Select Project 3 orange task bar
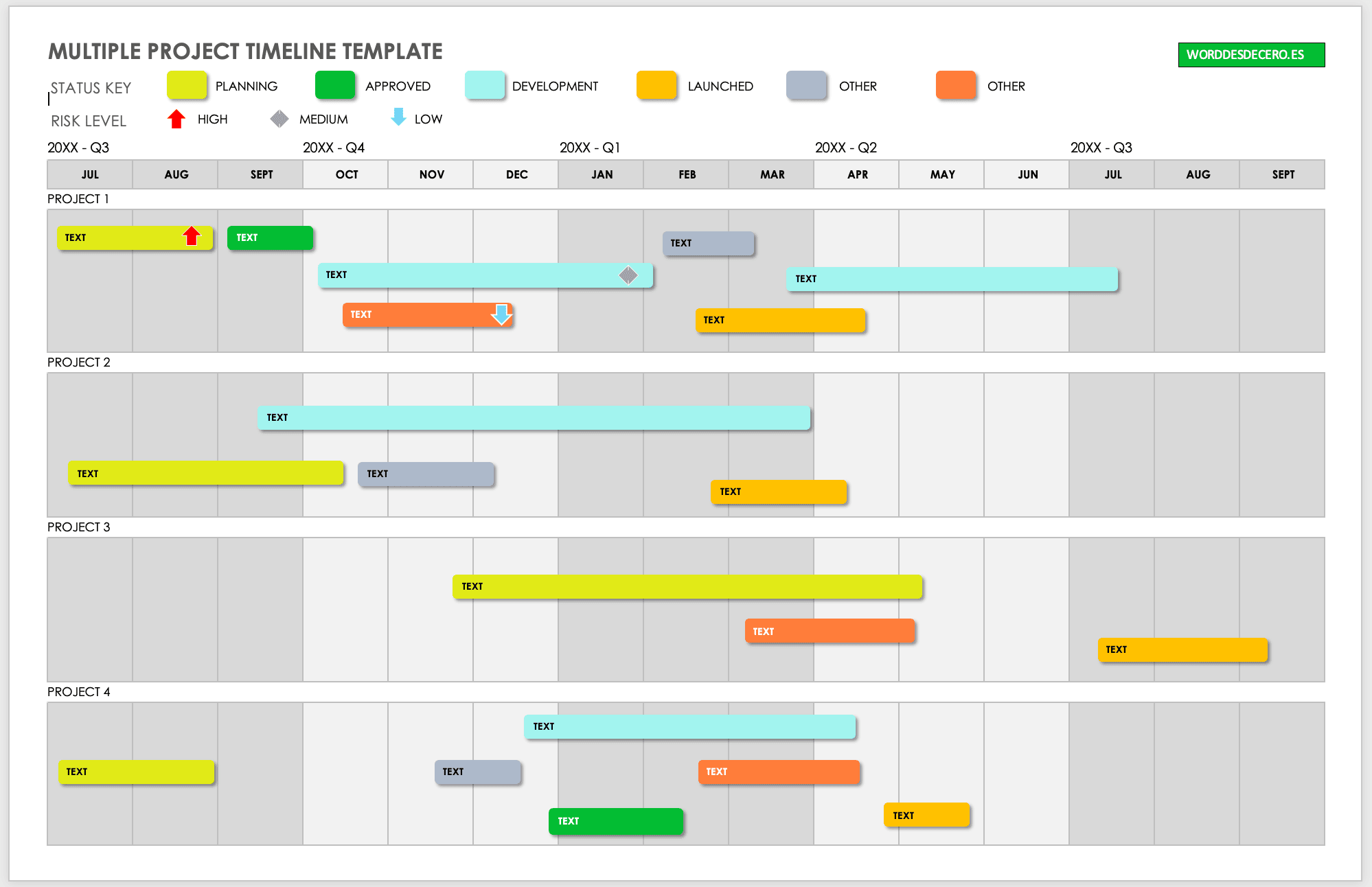This screenshot has height=887, width=1372. click(x=830, y=631)
